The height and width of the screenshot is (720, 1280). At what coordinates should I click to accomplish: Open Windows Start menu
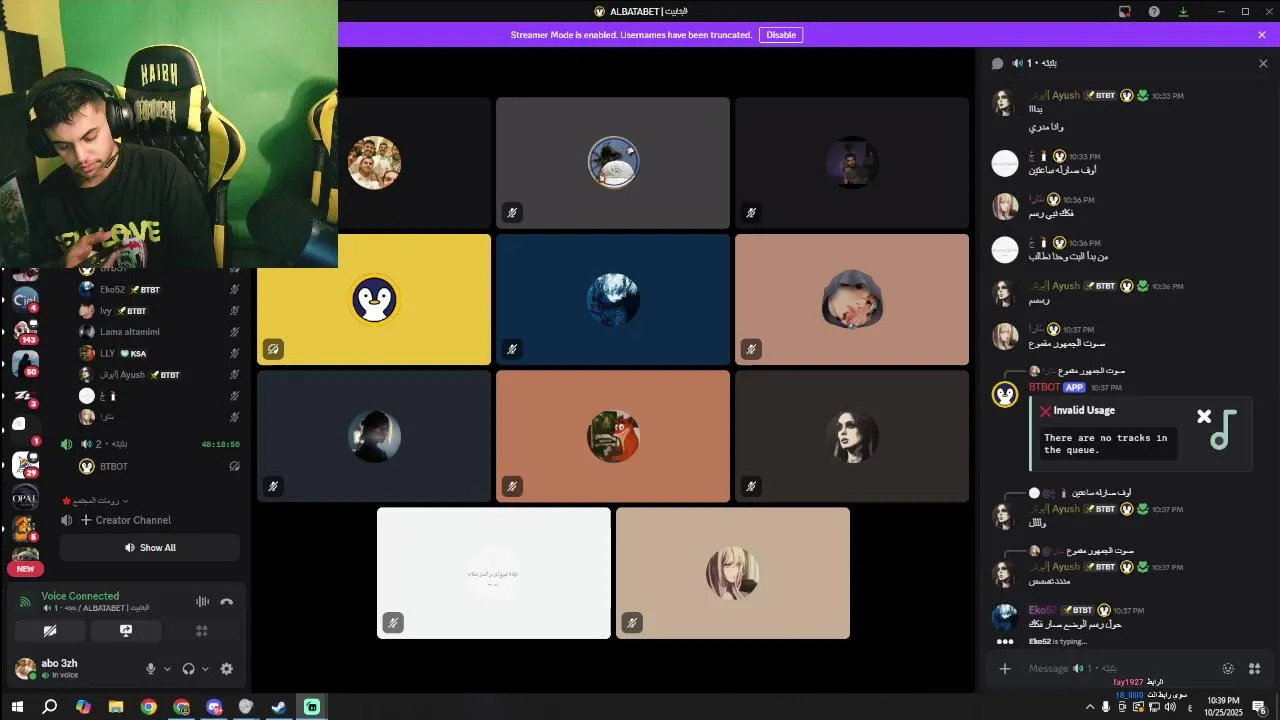tap(17, 707)
